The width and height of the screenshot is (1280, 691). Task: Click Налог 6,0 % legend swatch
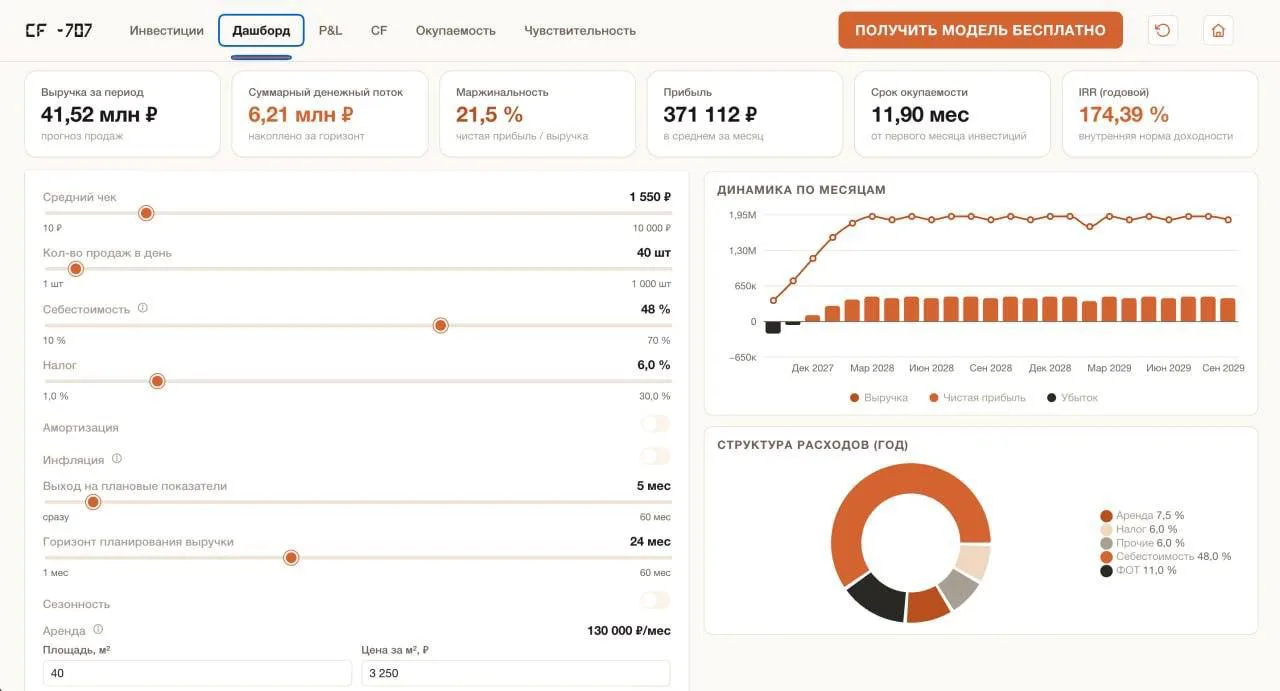[x=1106, y=530]
